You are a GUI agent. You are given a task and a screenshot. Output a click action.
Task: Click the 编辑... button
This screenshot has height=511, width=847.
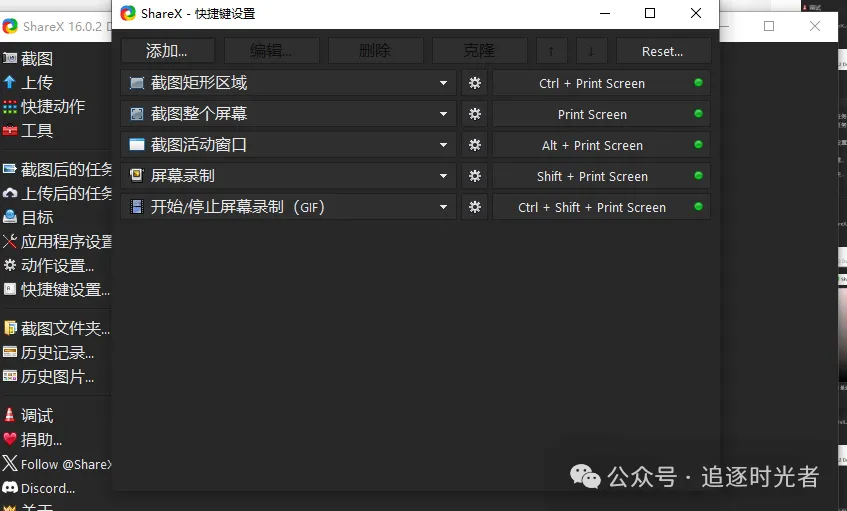coord(272,51)
